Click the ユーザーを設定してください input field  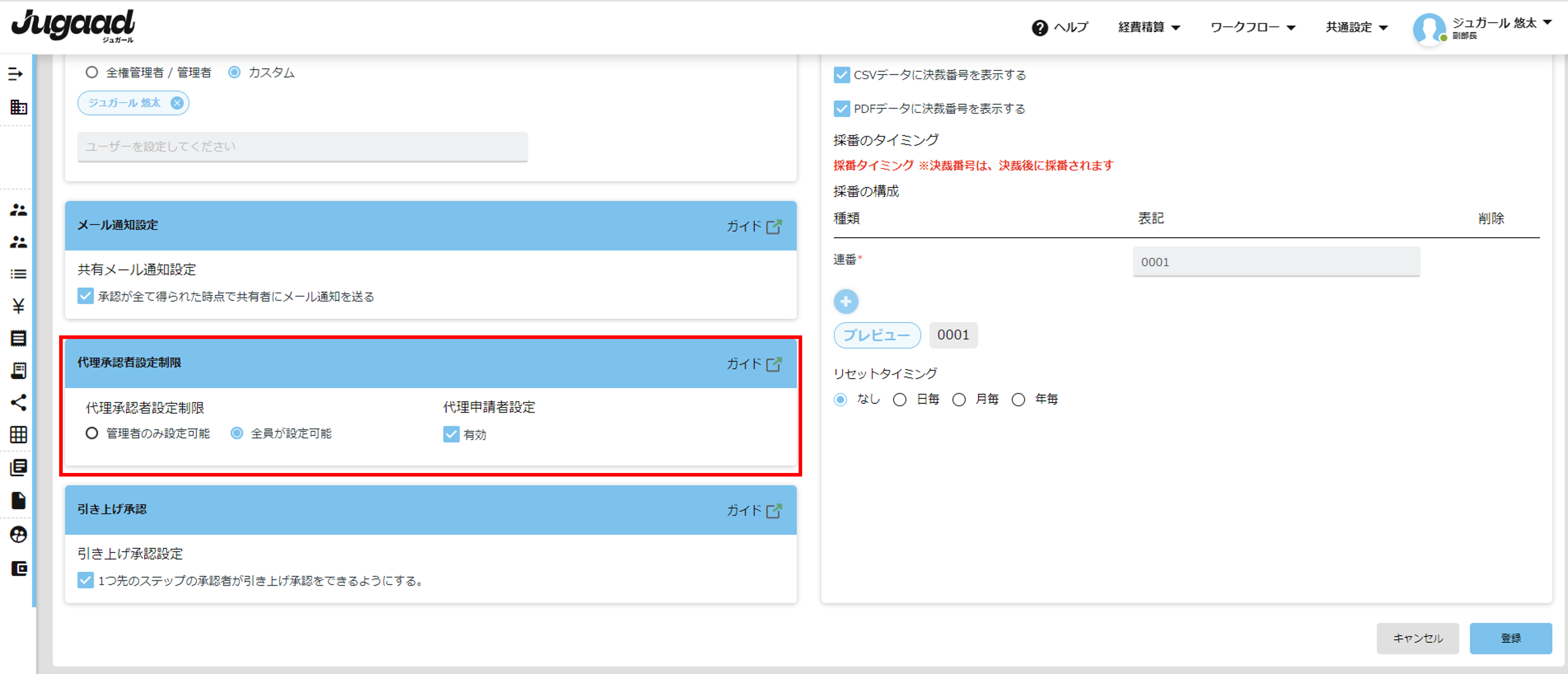point(303,147)
